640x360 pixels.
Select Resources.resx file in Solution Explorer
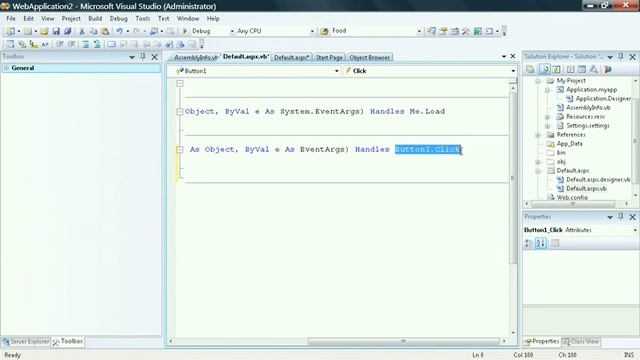[x=585, y=117]
